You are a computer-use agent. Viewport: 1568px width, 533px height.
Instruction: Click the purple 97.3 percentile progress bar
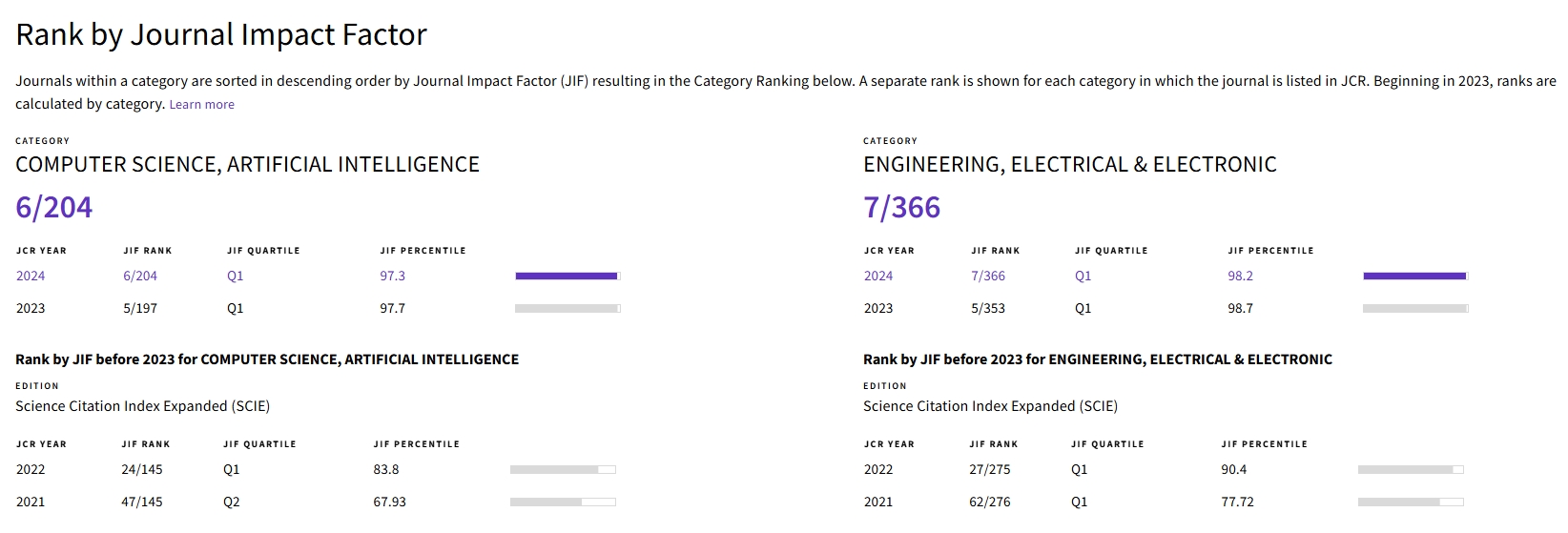[567, 277]
